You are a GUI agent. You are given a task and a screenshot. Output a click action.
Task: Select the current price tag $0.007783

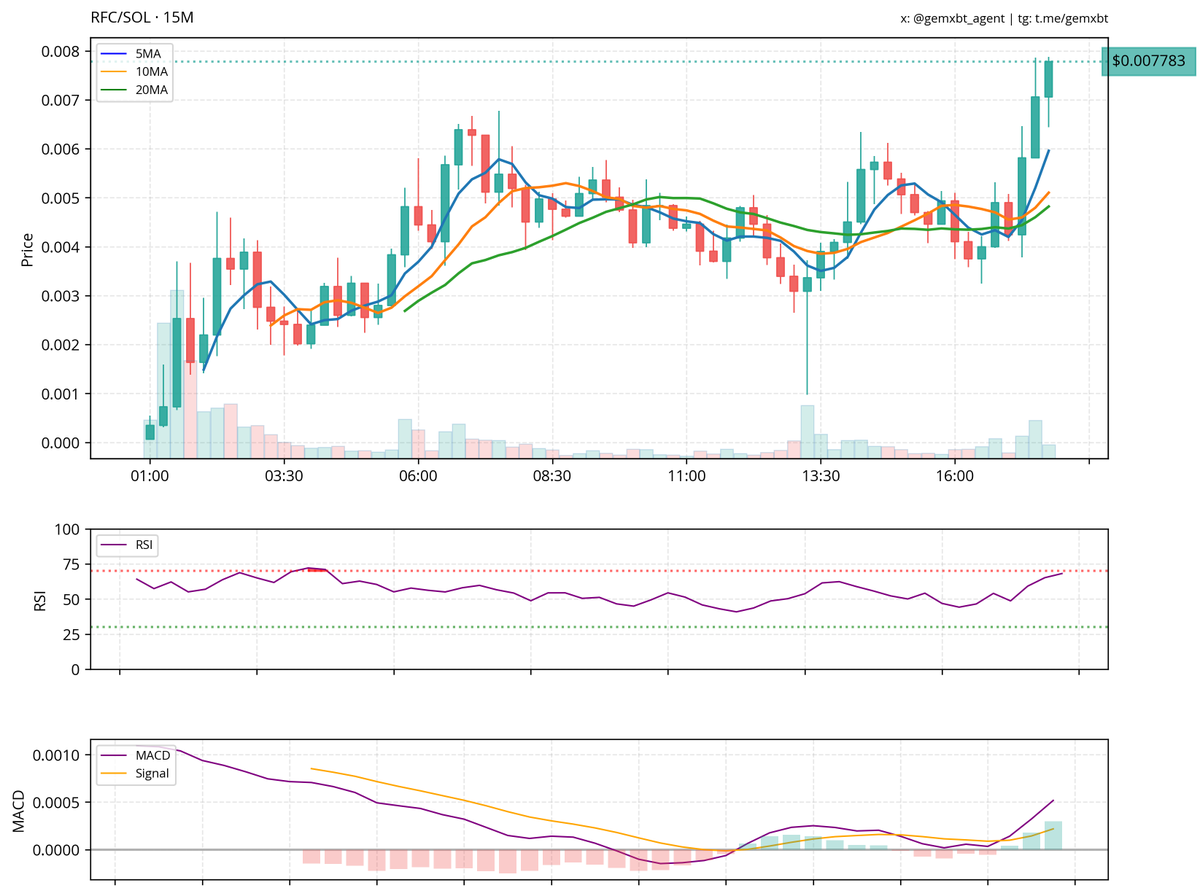pos(1146,62)
